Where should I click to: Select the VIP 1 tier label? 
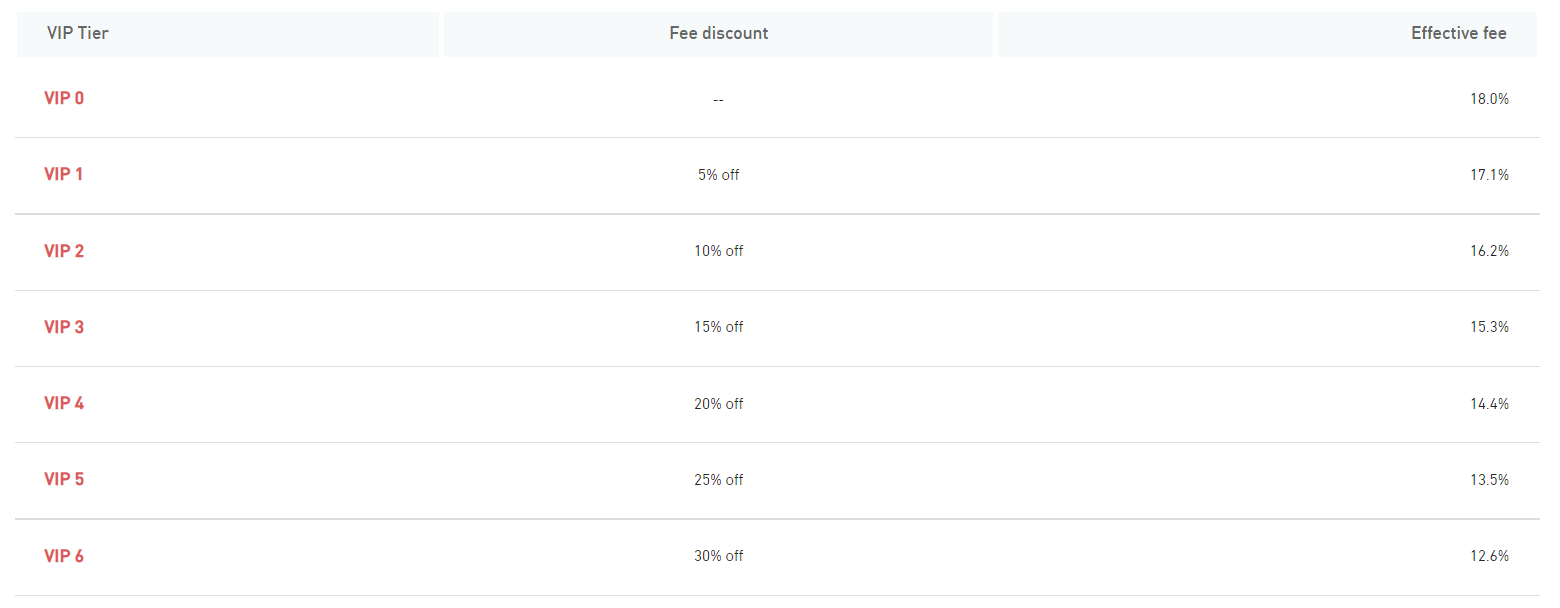tap(64, 174)
